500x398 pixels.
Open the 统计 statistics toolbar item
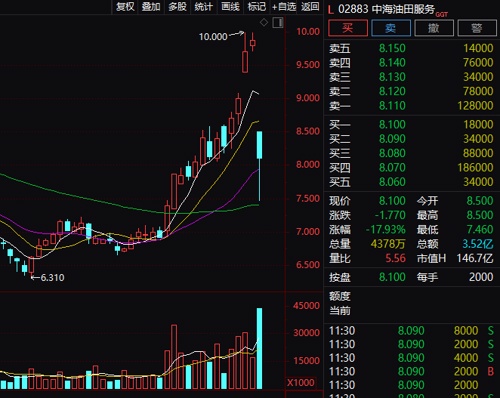(x=204, y=7)
